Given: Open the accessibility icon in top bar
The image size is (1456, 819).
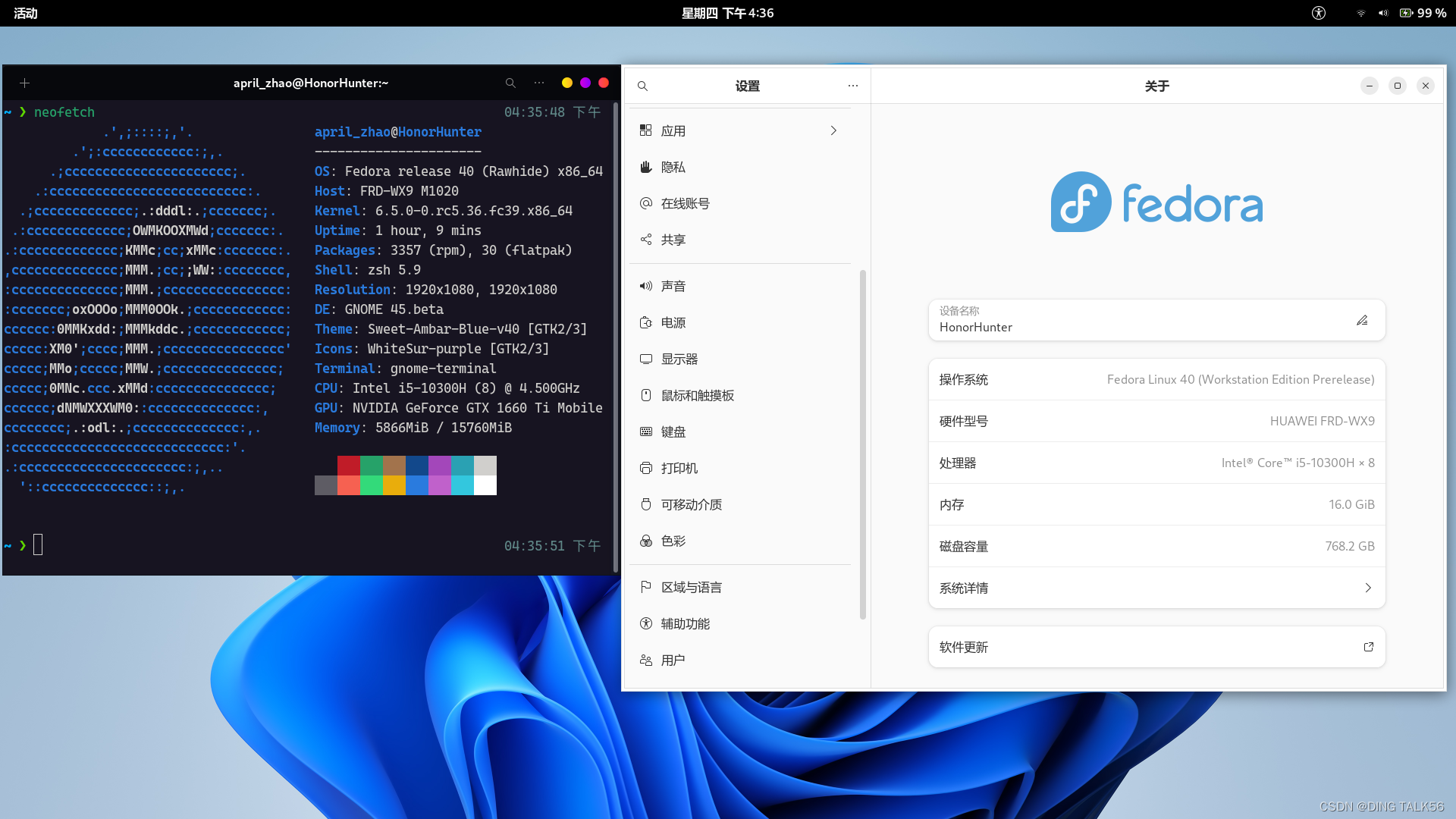Looking at the screenshot, I should pos(1319,13).
